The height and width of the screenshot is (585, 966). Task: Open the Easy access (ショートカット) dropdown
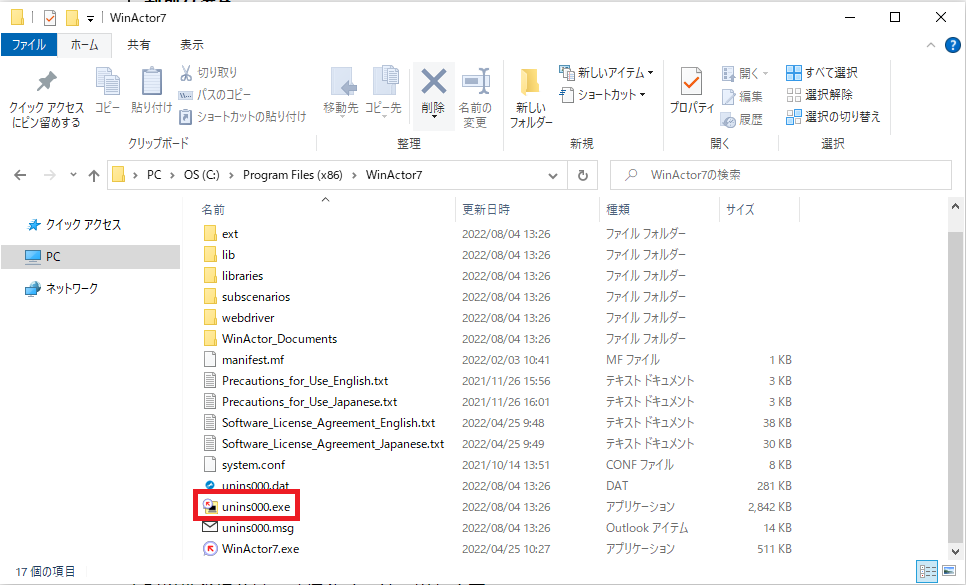point(603,95)
